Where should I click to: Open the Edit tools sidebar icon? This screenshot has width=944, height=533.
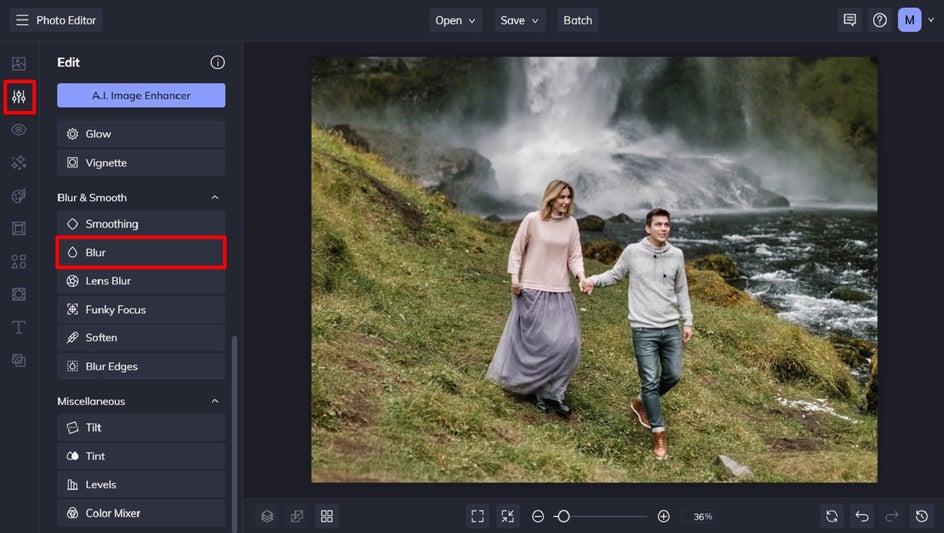click(19, 97)
